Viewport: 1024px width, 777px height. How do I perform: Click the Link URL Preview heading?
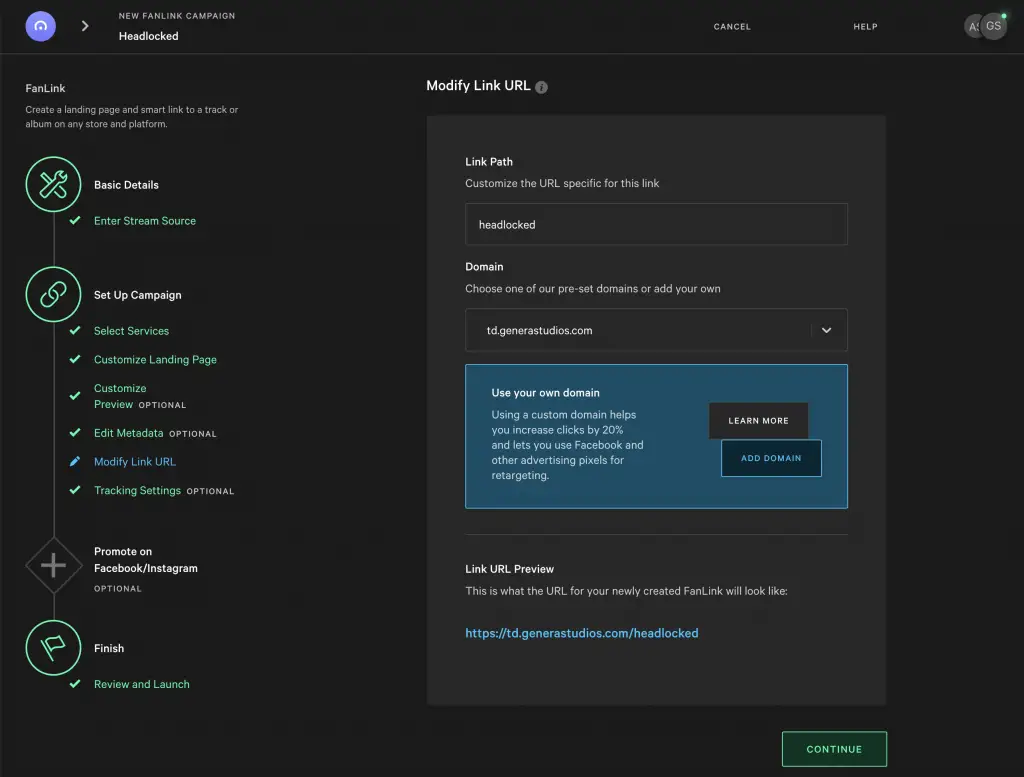click(x=509, y=569)
